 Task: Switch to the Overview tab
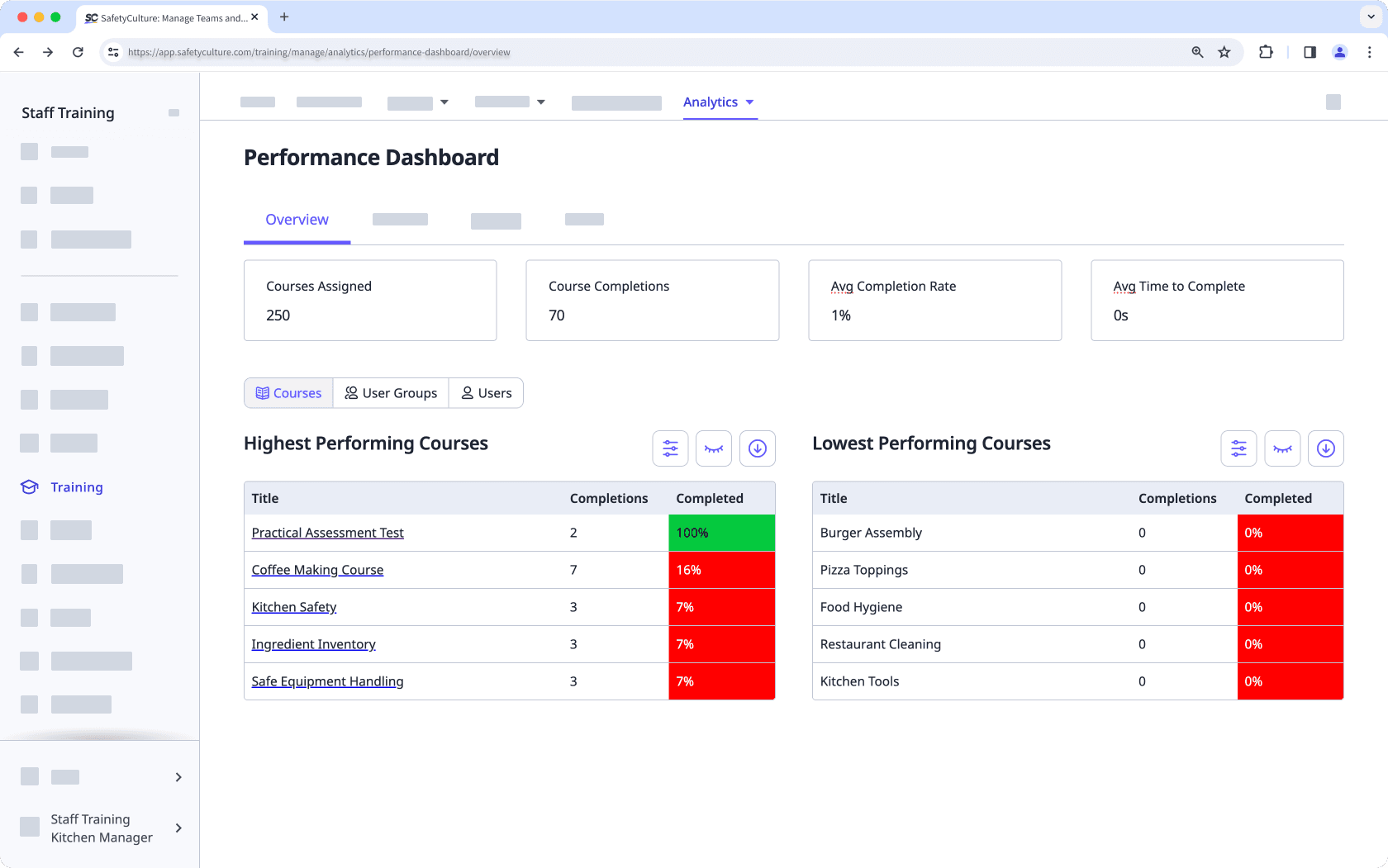297,220
